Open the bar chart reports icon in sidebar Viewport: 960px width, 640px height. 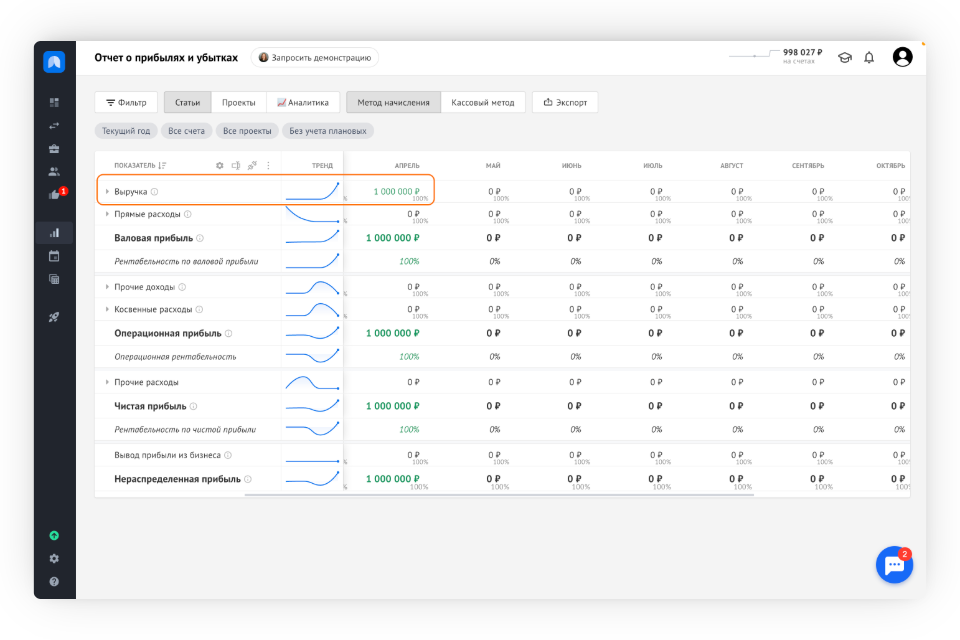pyautogui.click(x=54, y=233)
